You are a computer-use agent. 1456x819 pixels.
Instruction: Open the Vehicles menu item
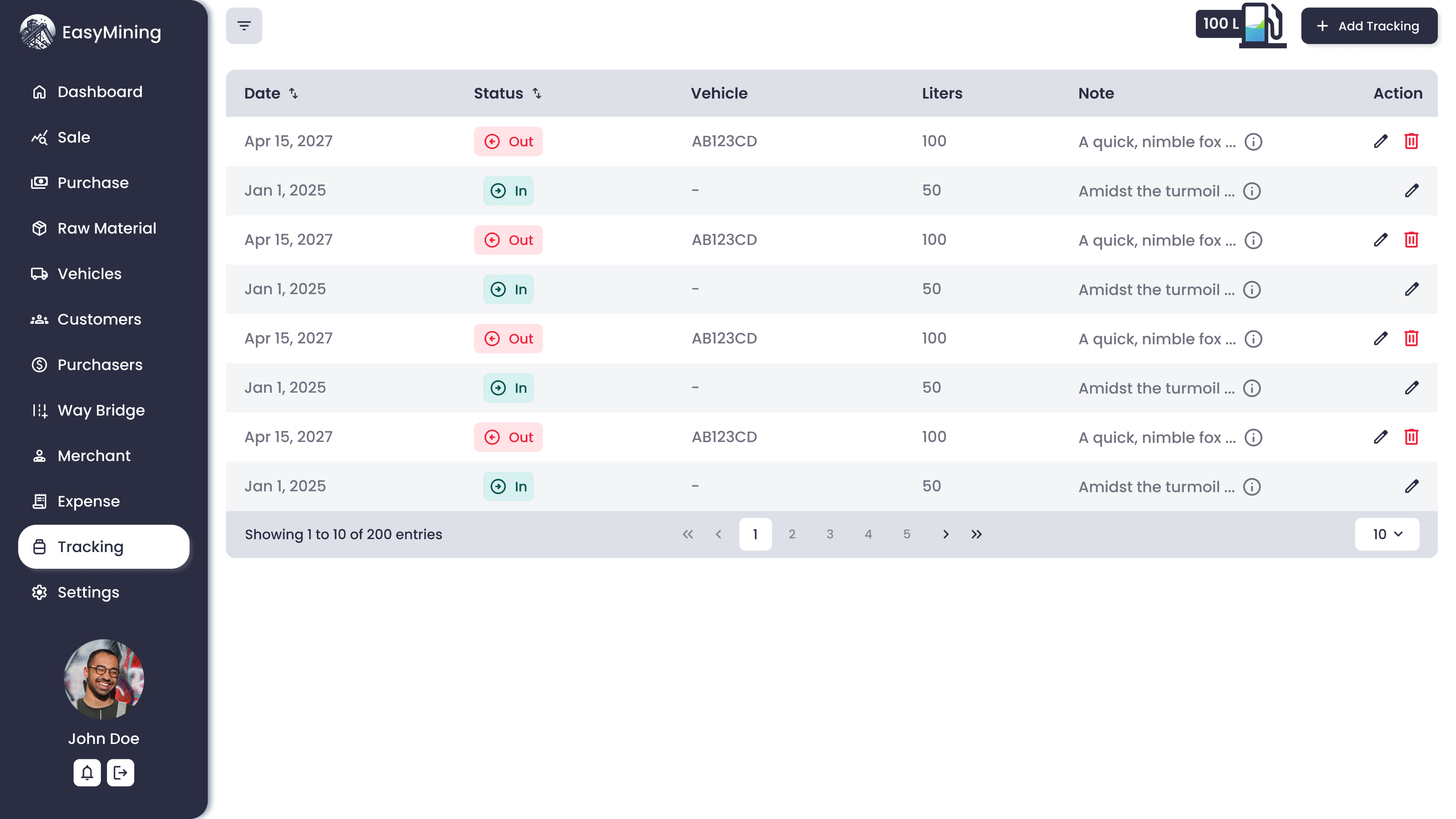pos(89,274)
